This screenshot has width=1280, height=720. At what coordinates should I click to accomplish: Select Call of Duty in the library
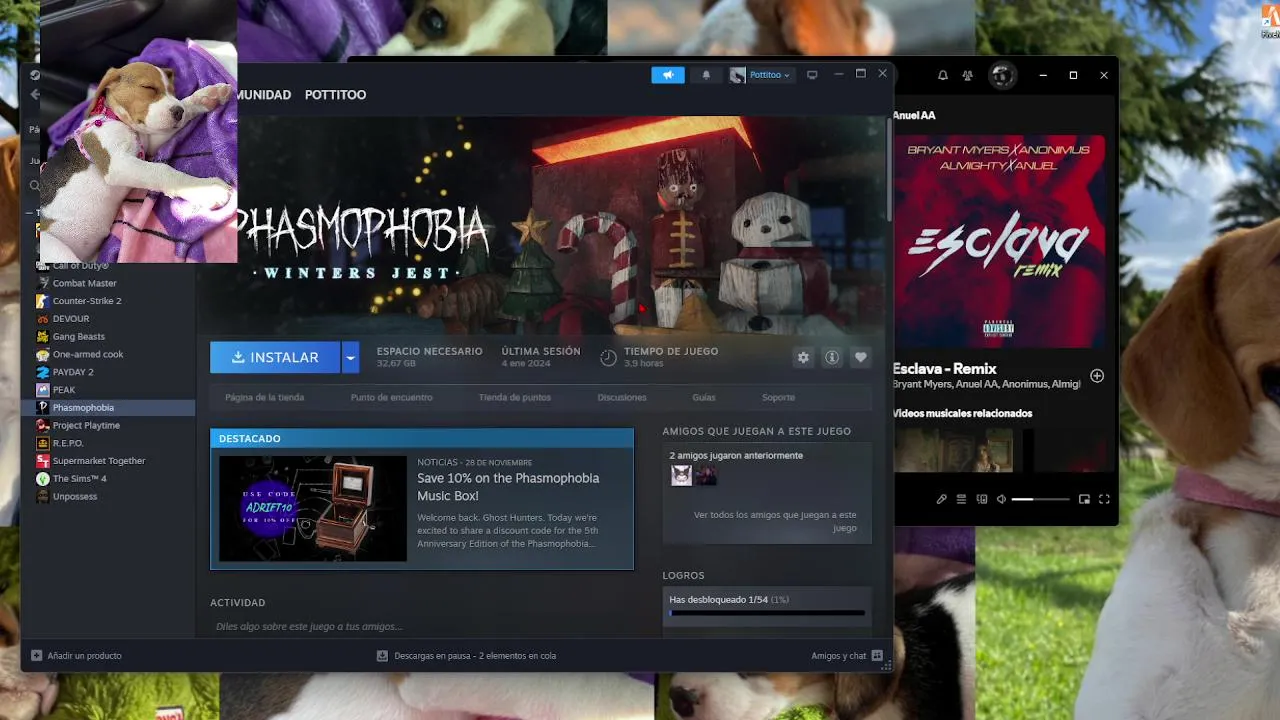tap(108, 266)
